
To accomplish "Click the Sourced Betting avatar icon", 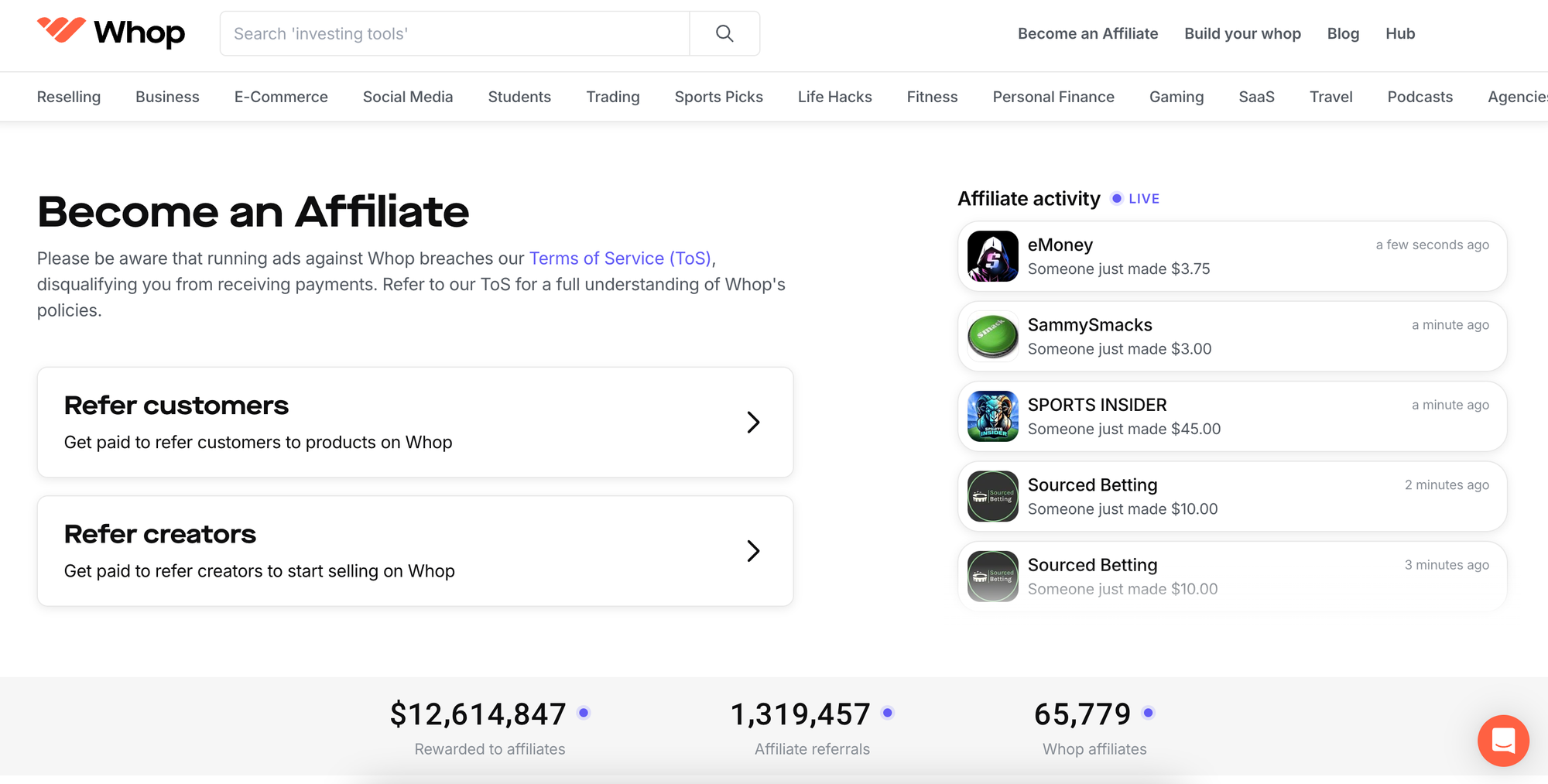I will [992, 496].
